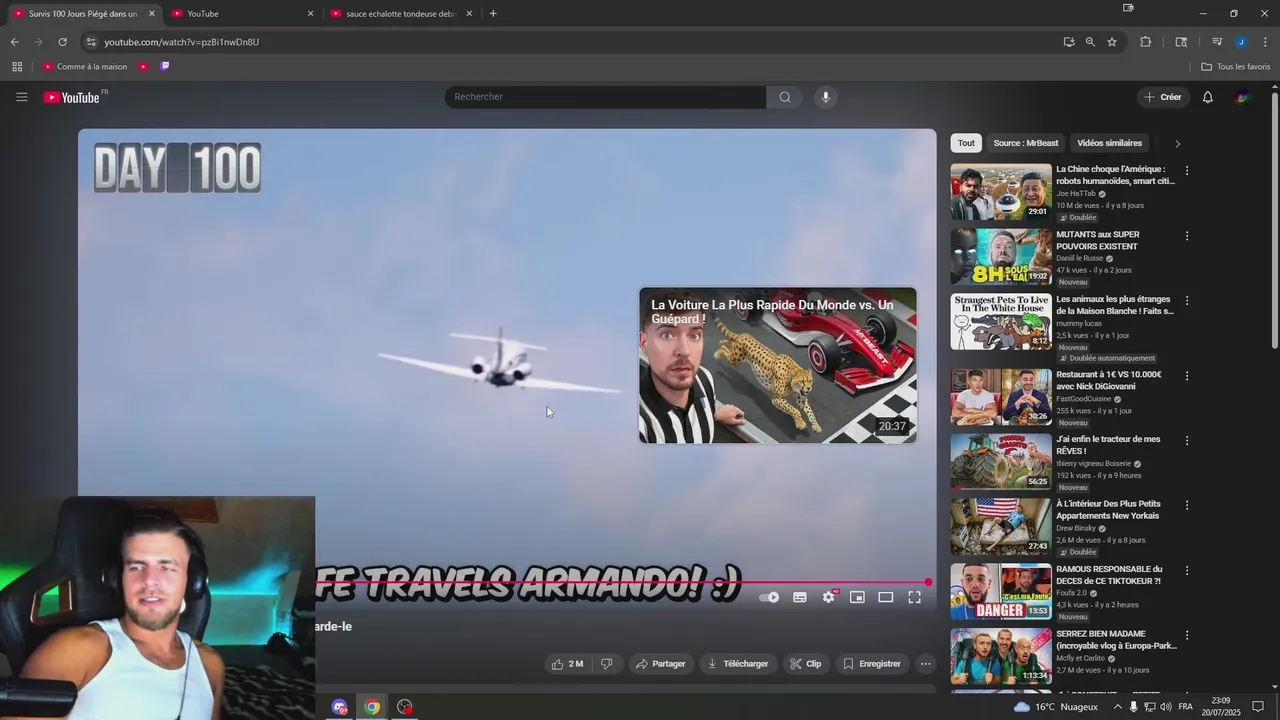Select the Tout filter chip

(x=966, y=143)
